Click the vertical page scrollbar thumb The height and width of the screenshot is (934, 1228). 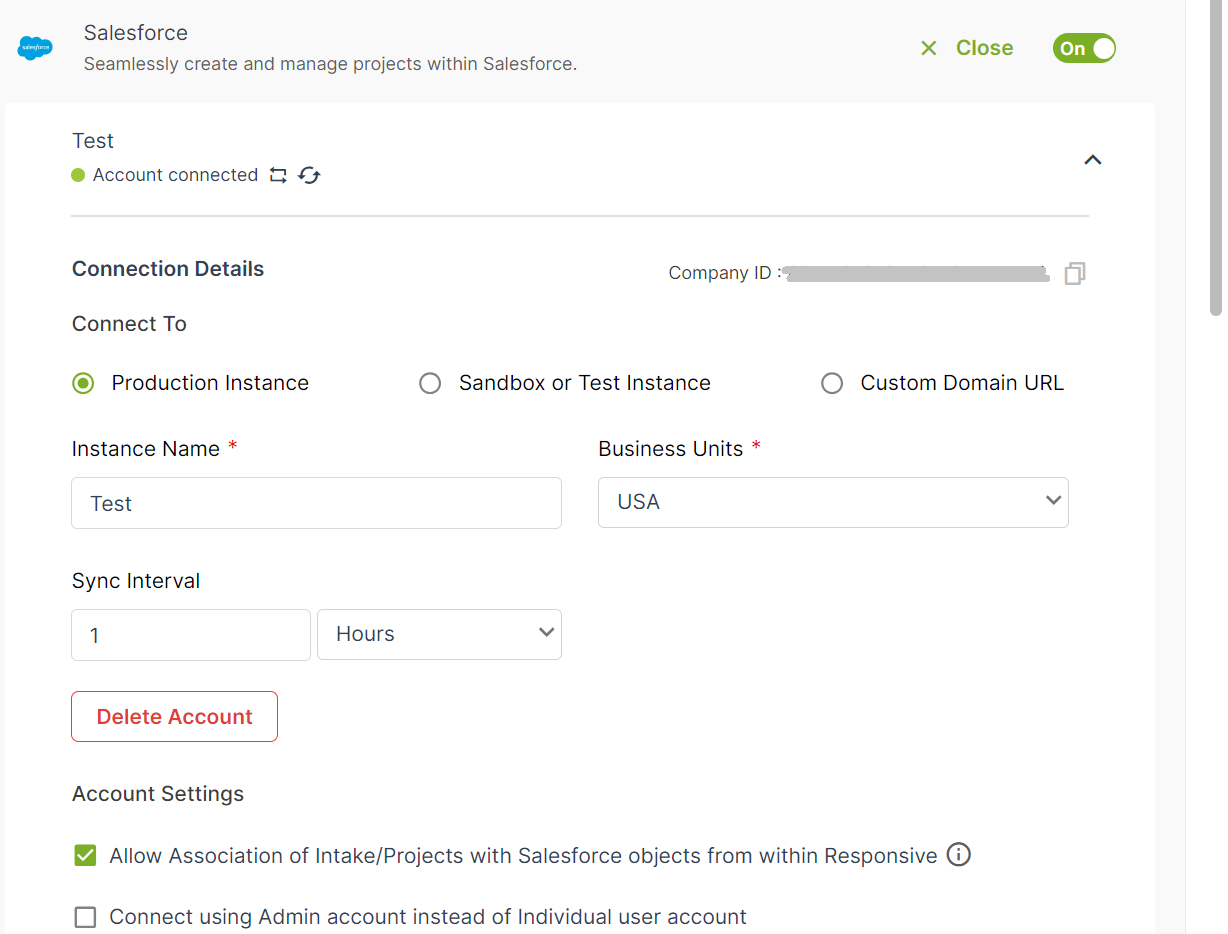[1216, 160]
